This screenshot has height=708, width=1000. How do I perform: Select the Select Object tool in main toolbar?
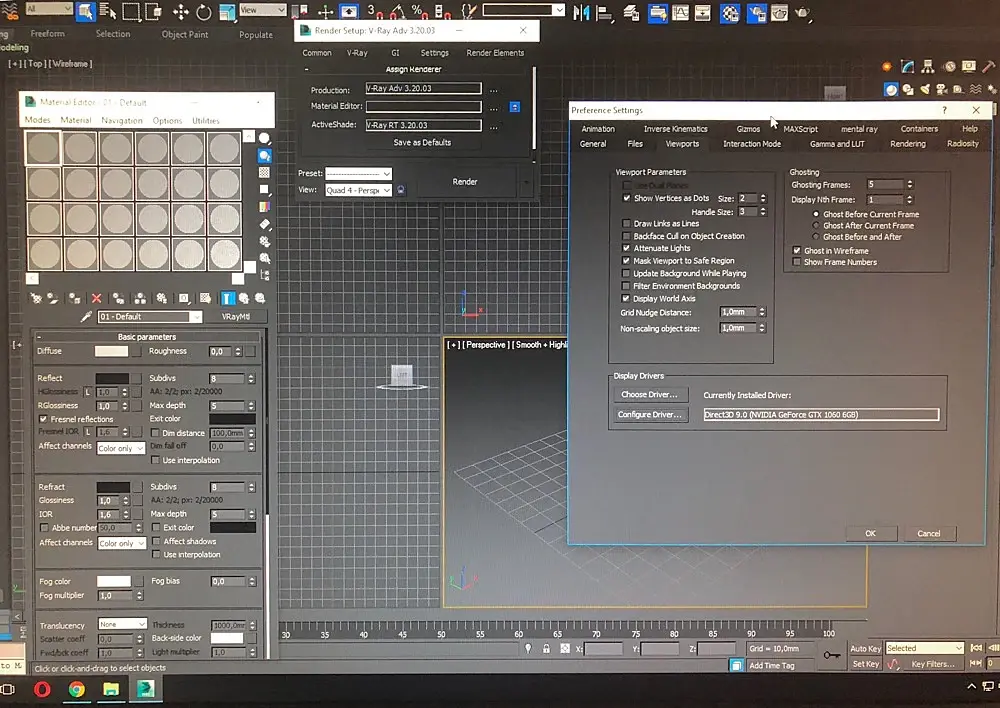pos(85,11)
